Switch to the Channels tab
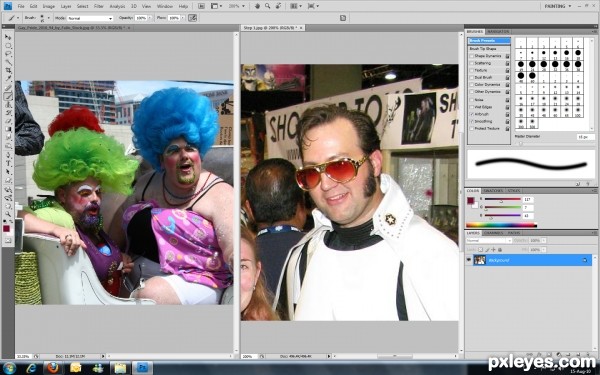 pos(493,233)
